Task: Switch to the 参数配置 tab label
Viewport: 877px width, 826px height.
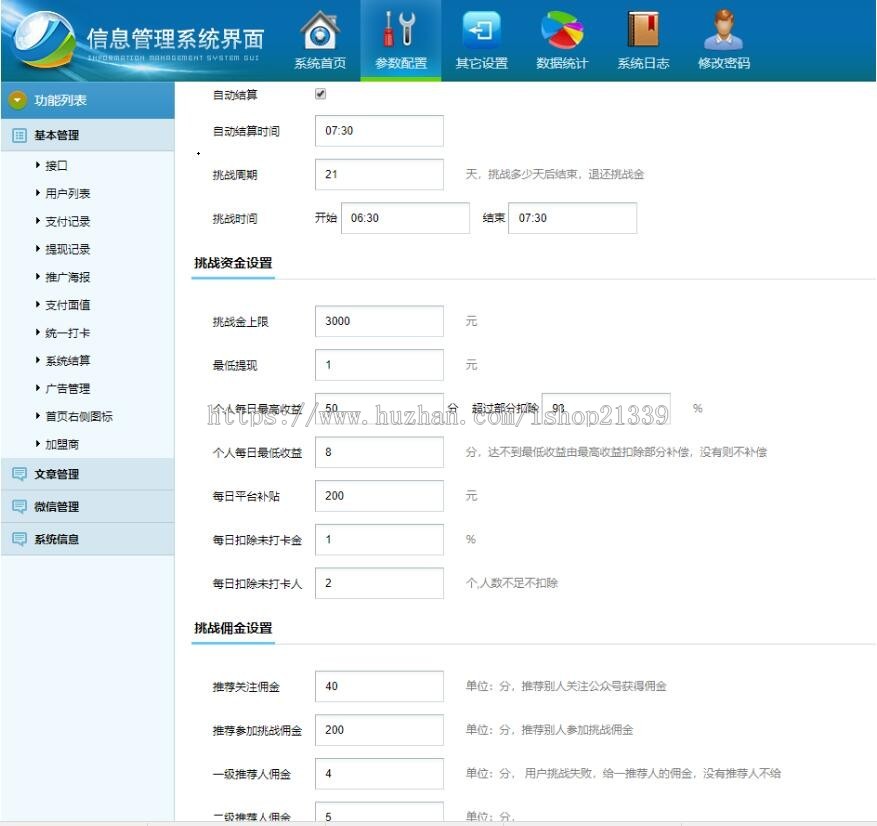Action: pos(400,63)
